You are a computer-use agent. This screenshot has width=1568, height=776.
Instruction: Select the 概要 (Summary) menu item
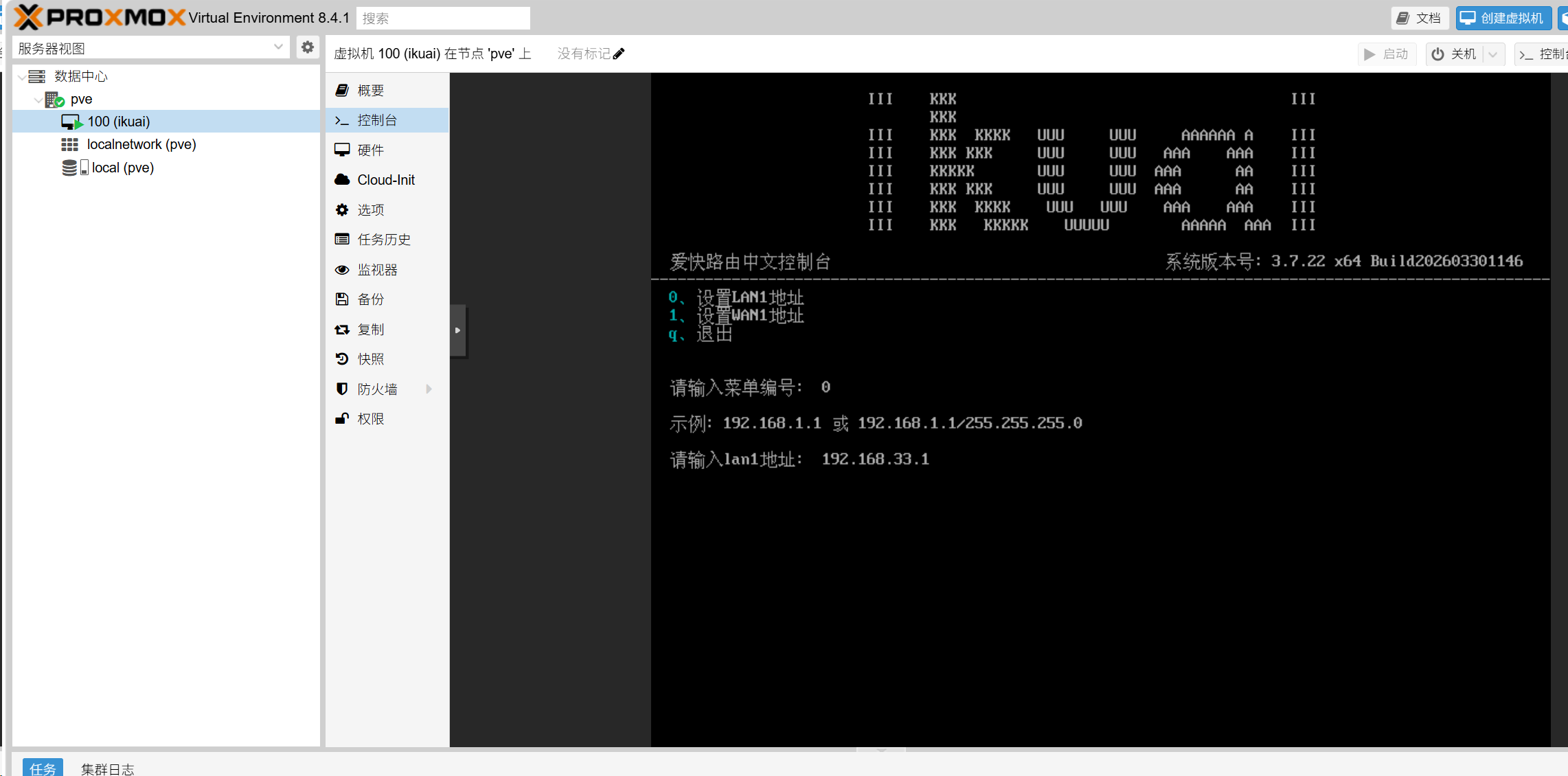coord(371,91)
